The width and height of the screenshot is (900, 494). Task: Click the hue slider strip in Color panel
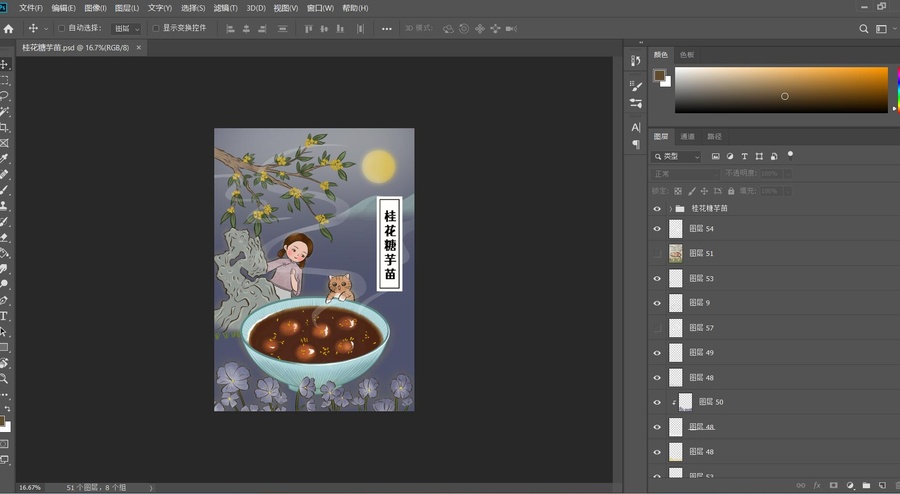[x=898, y=90]
